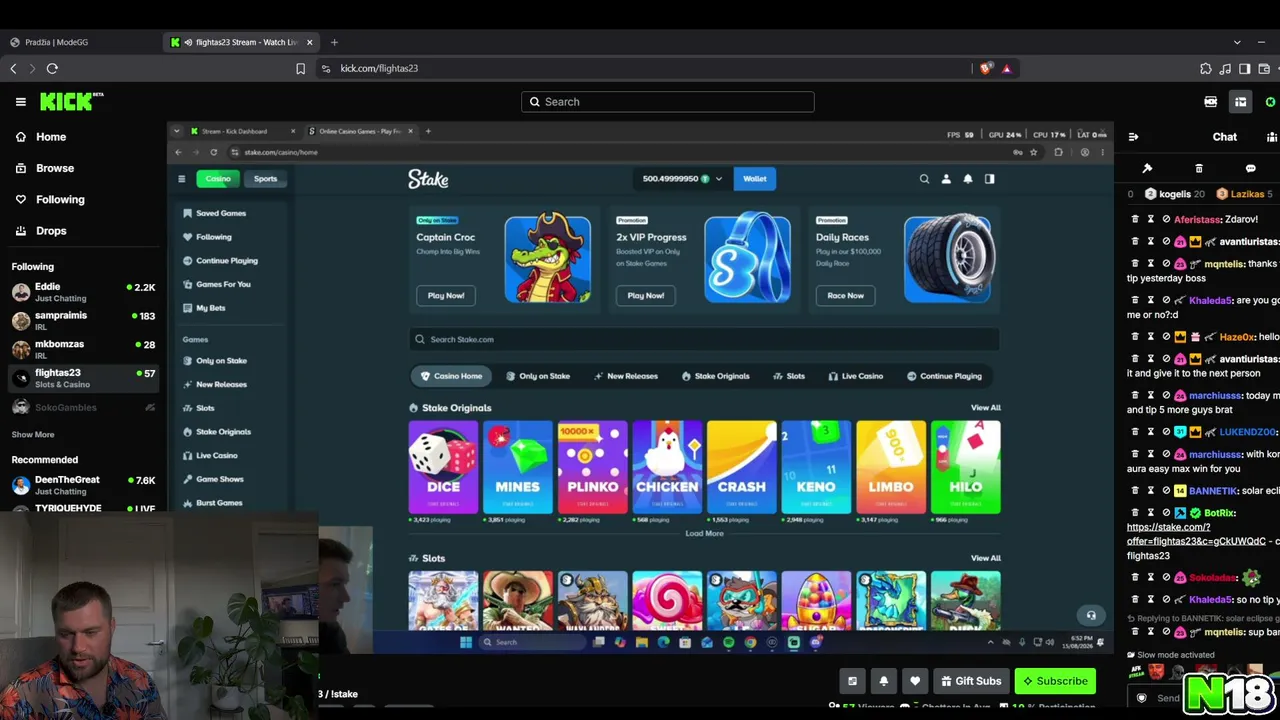Open the Mines game thumbnail
Screen dimensions: 1280x720
(x=518, y=467)
